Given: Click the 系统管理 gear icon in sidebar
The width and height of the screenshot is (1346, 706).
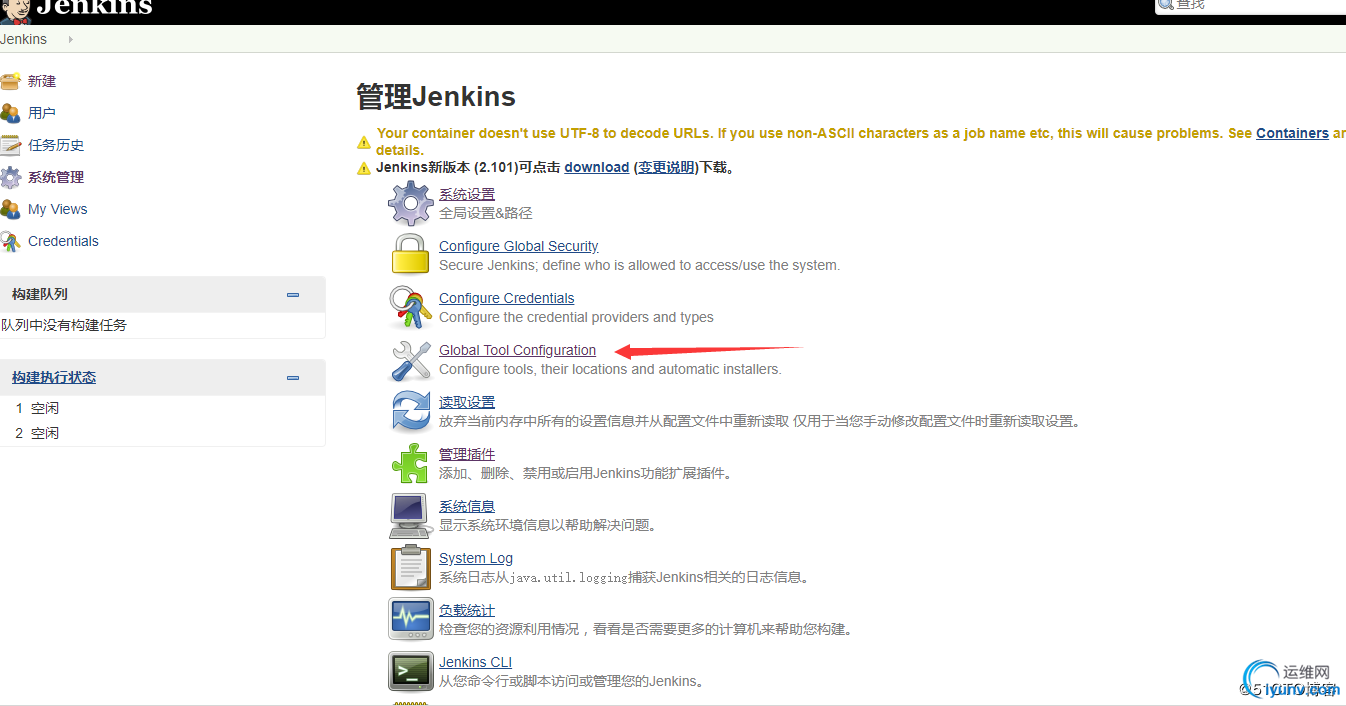Looking at the screenshot, I should (10, 177).
